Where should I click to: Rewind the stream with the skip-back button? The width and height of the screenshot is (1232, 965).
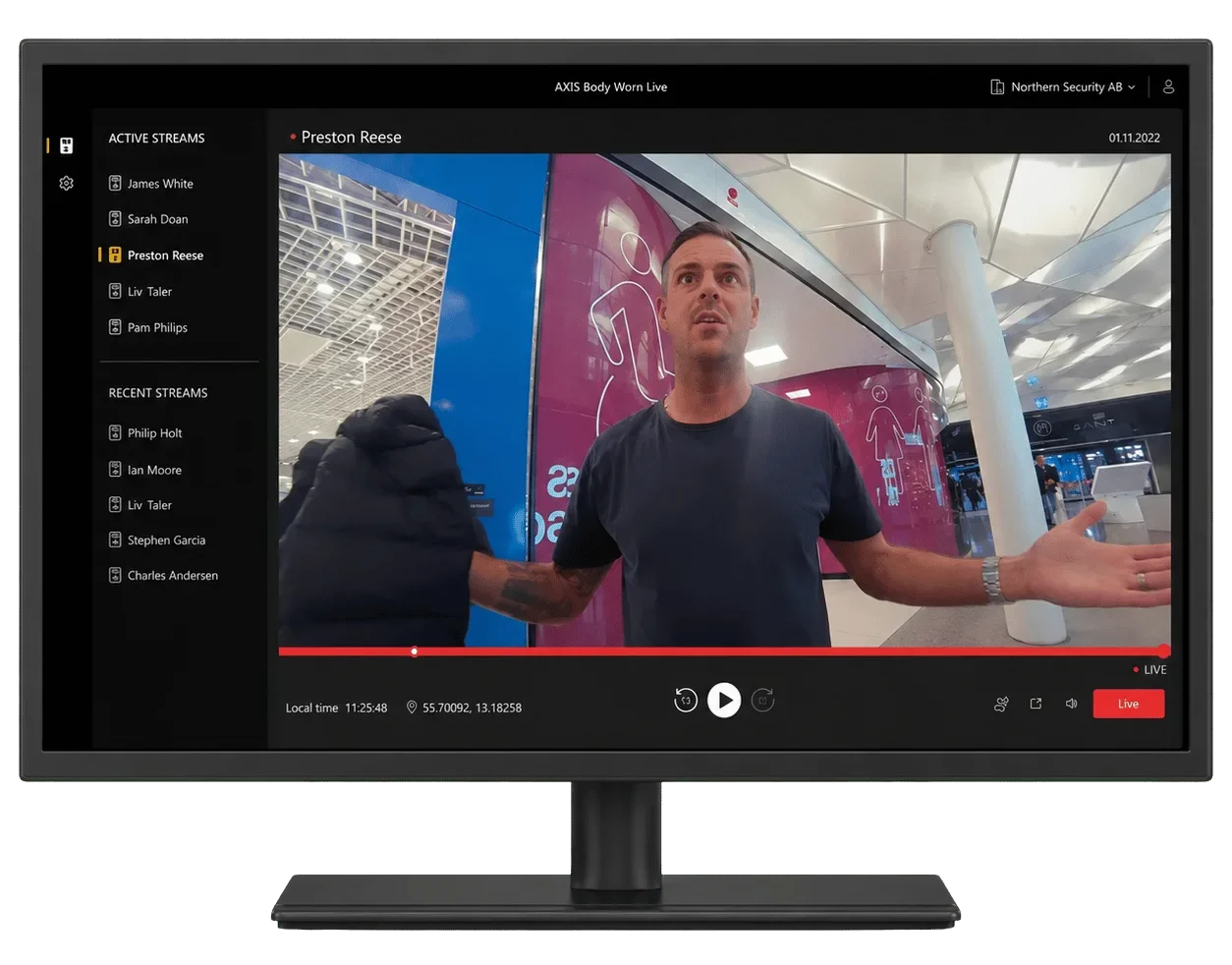coord(686,701)
